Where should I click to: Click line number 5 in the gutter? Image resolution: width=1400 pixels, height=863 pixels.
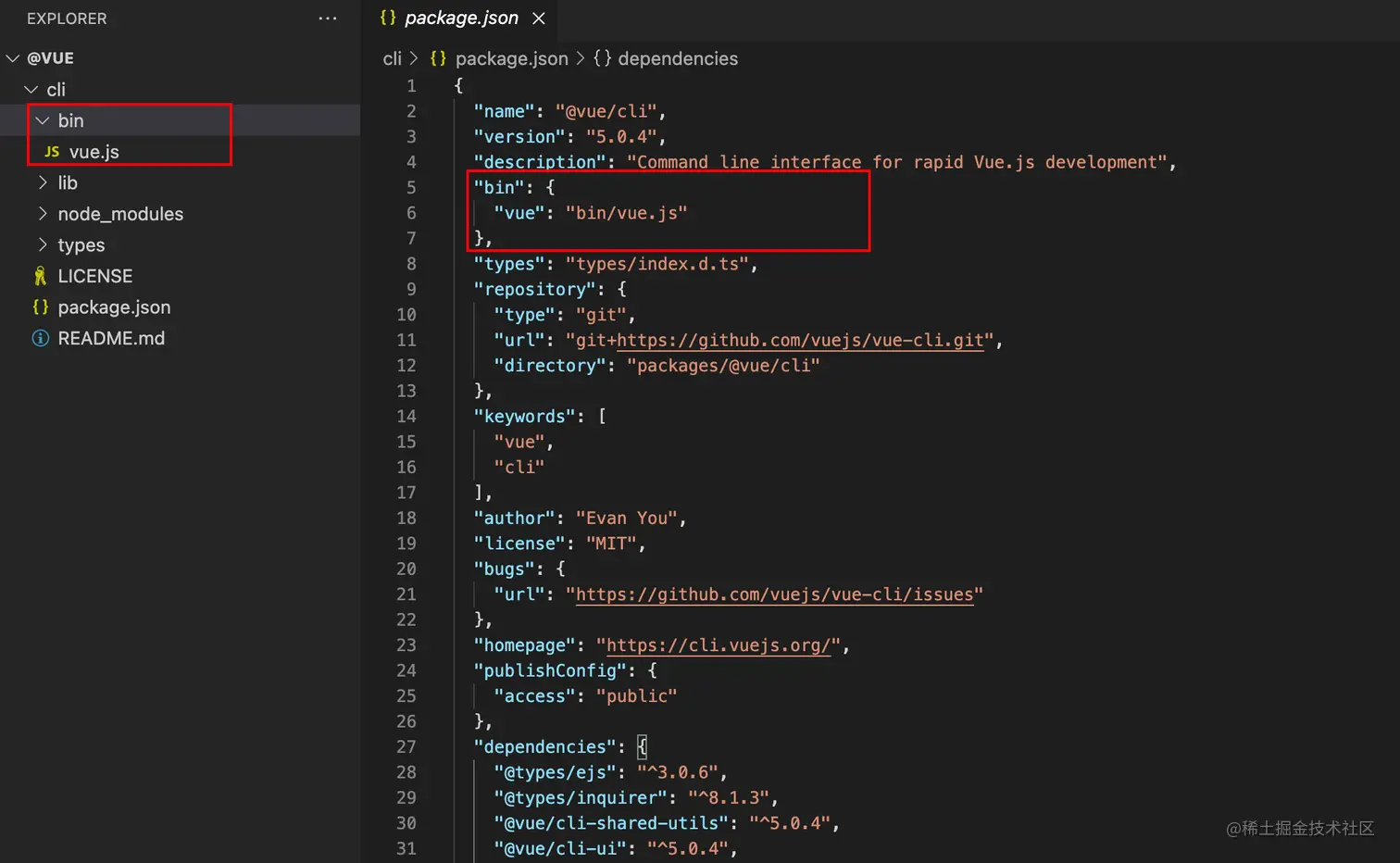[411, 188]
